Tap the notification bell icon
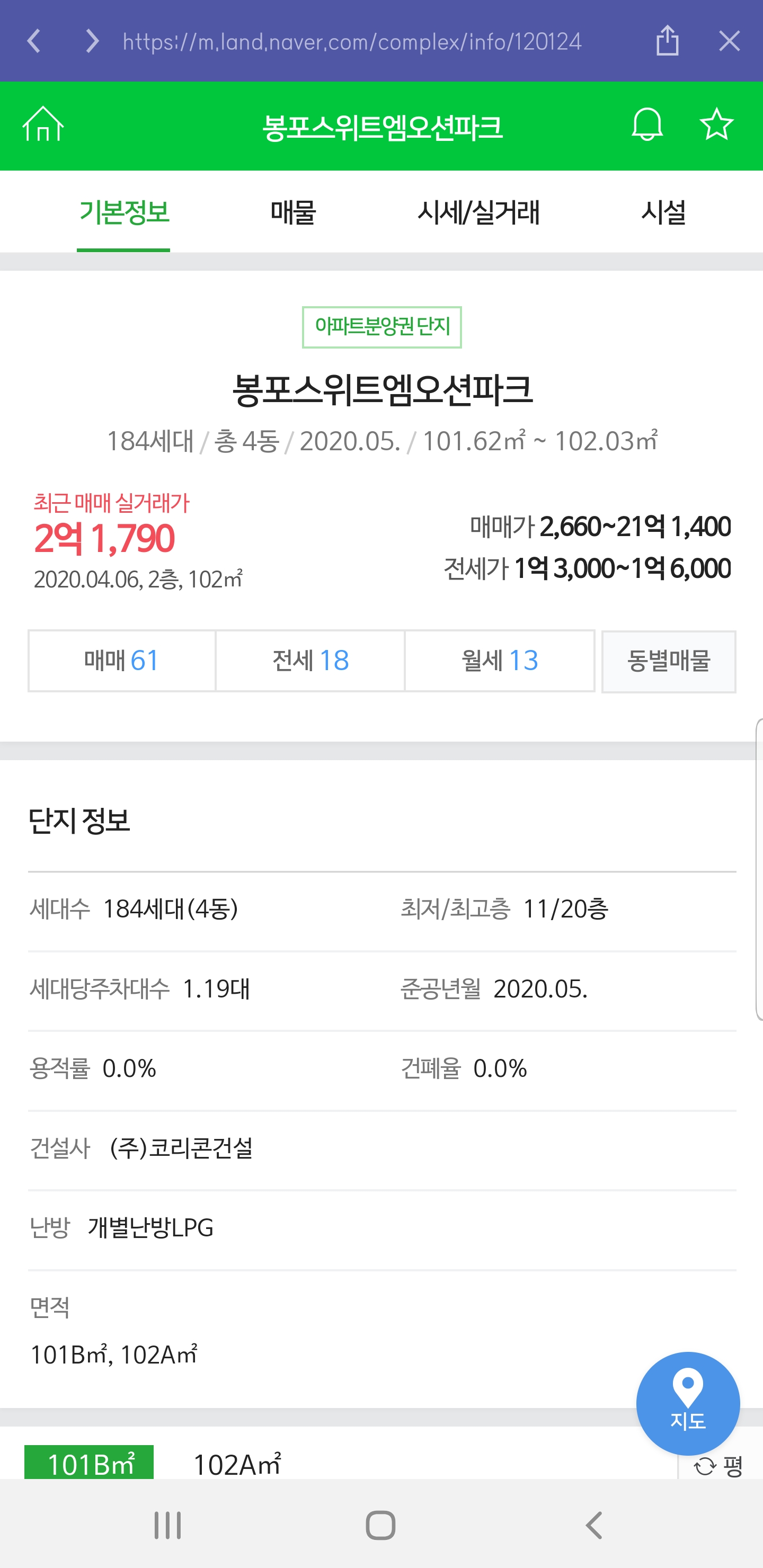Screen dimensions: 763x1568 (x=646, y=125)
